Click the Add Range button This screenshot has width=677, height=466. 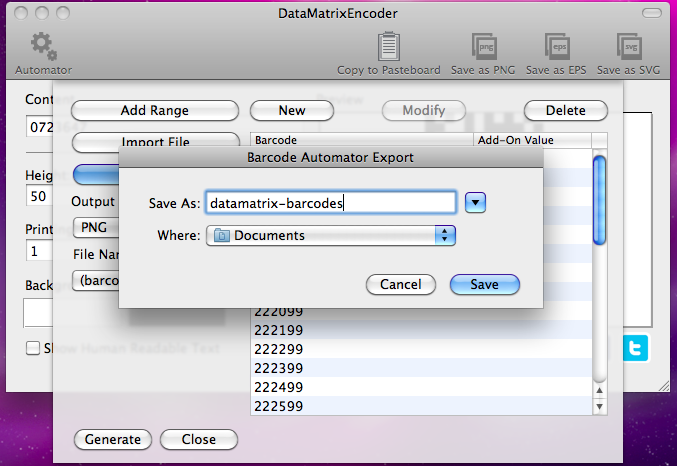pyautogui.click(x=155, y=111)
